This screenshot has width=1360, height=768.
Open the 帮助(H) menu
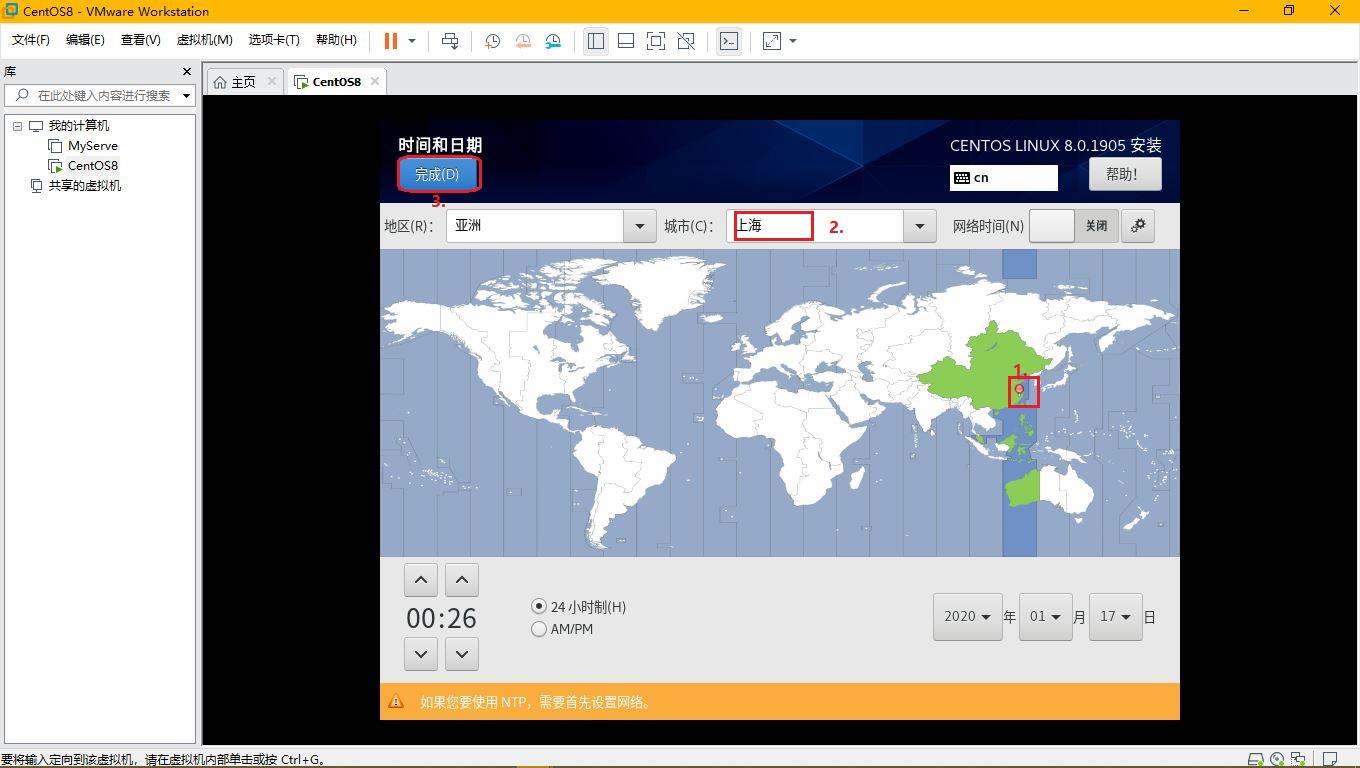[336, 40]
